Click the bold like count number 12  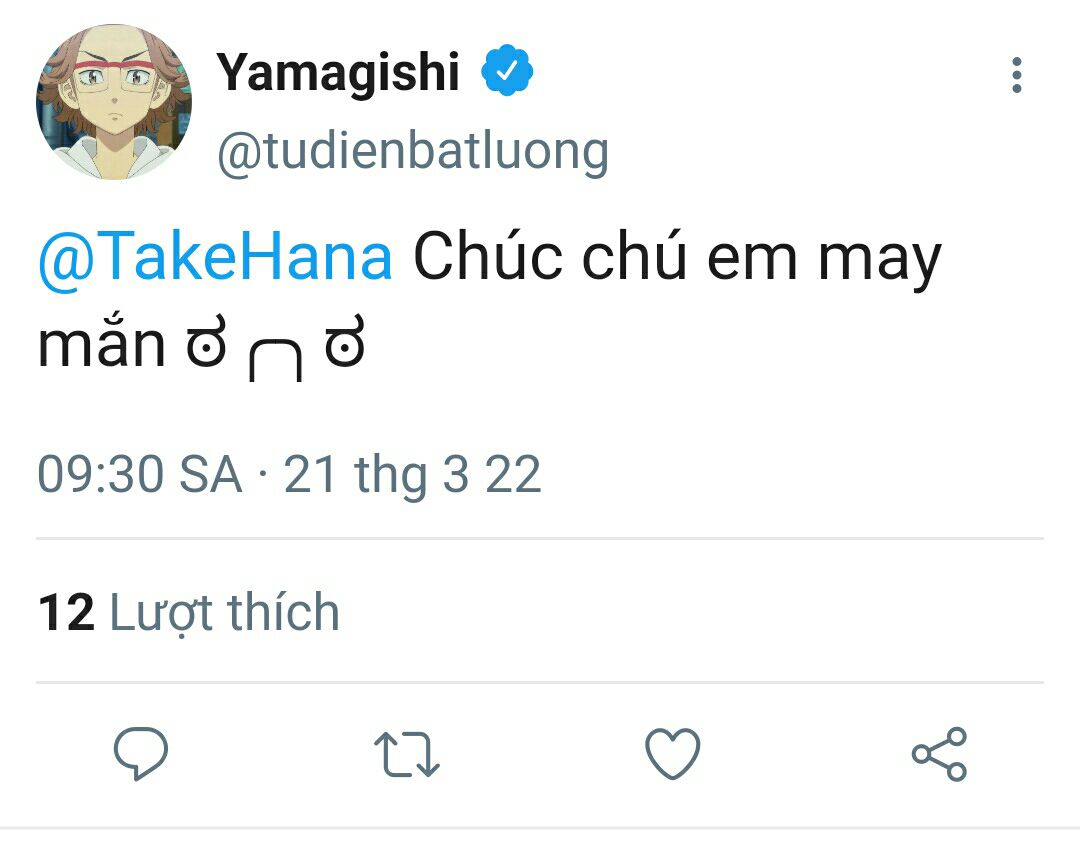(x=66, y=612)
